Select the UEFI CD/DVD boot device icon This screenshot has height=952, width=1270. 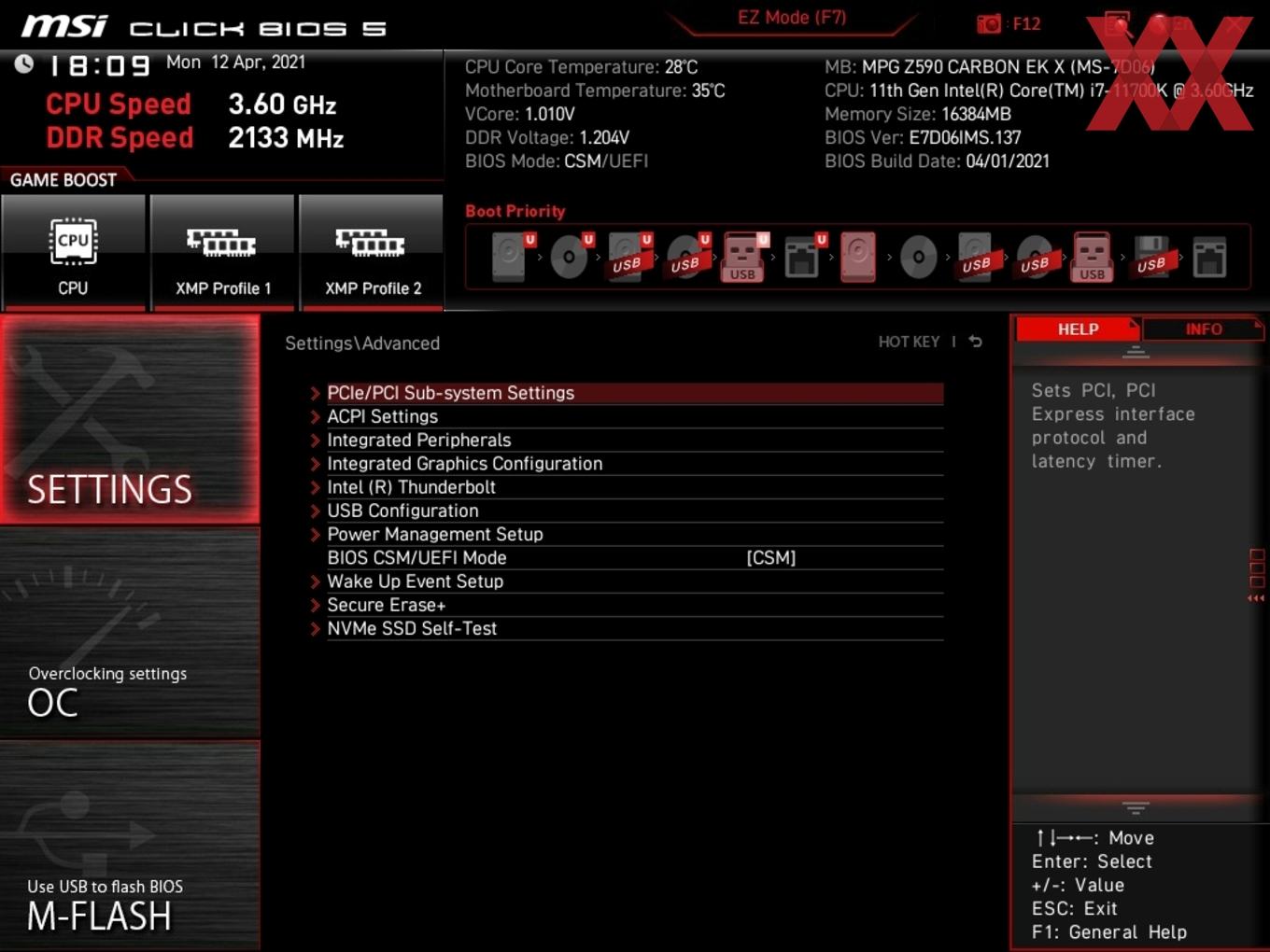pos(571,257)
